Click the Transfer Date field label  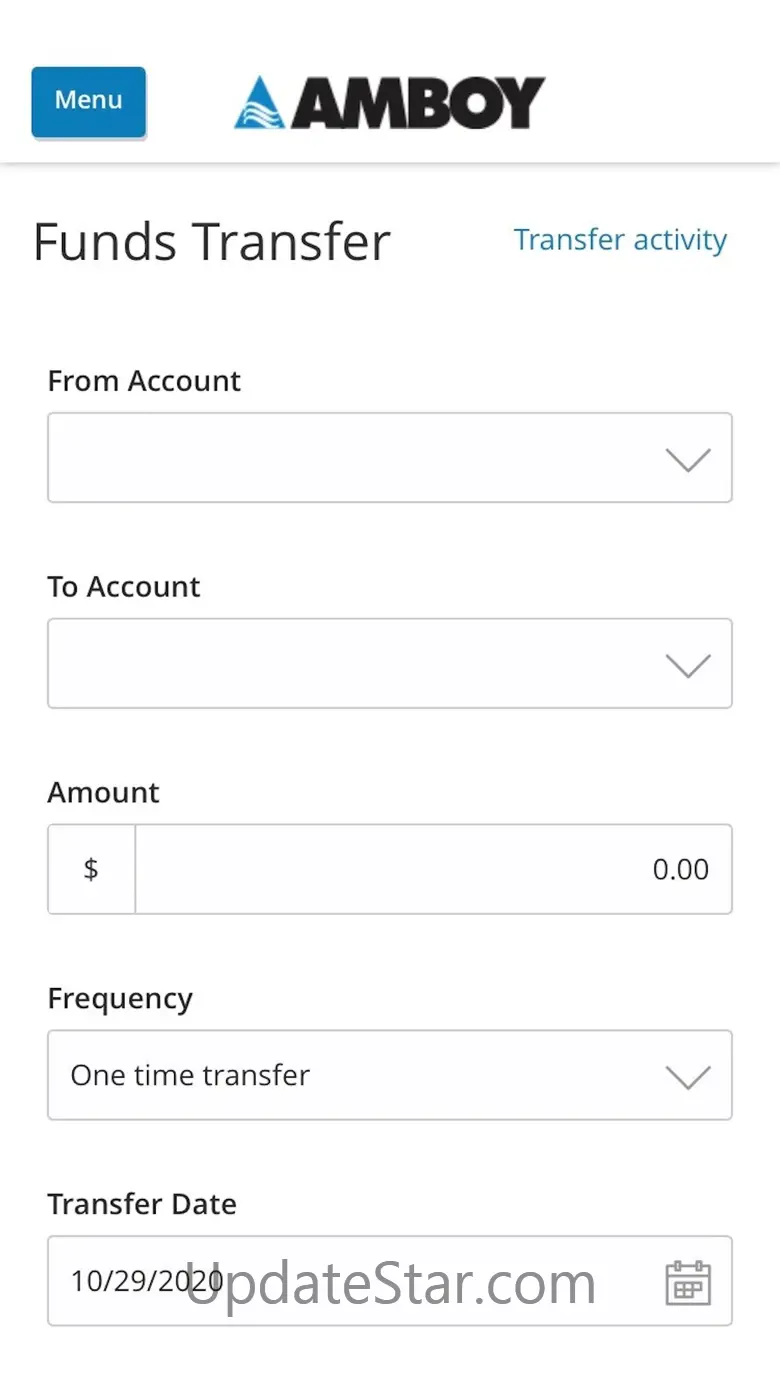(x=142, y=1204)
